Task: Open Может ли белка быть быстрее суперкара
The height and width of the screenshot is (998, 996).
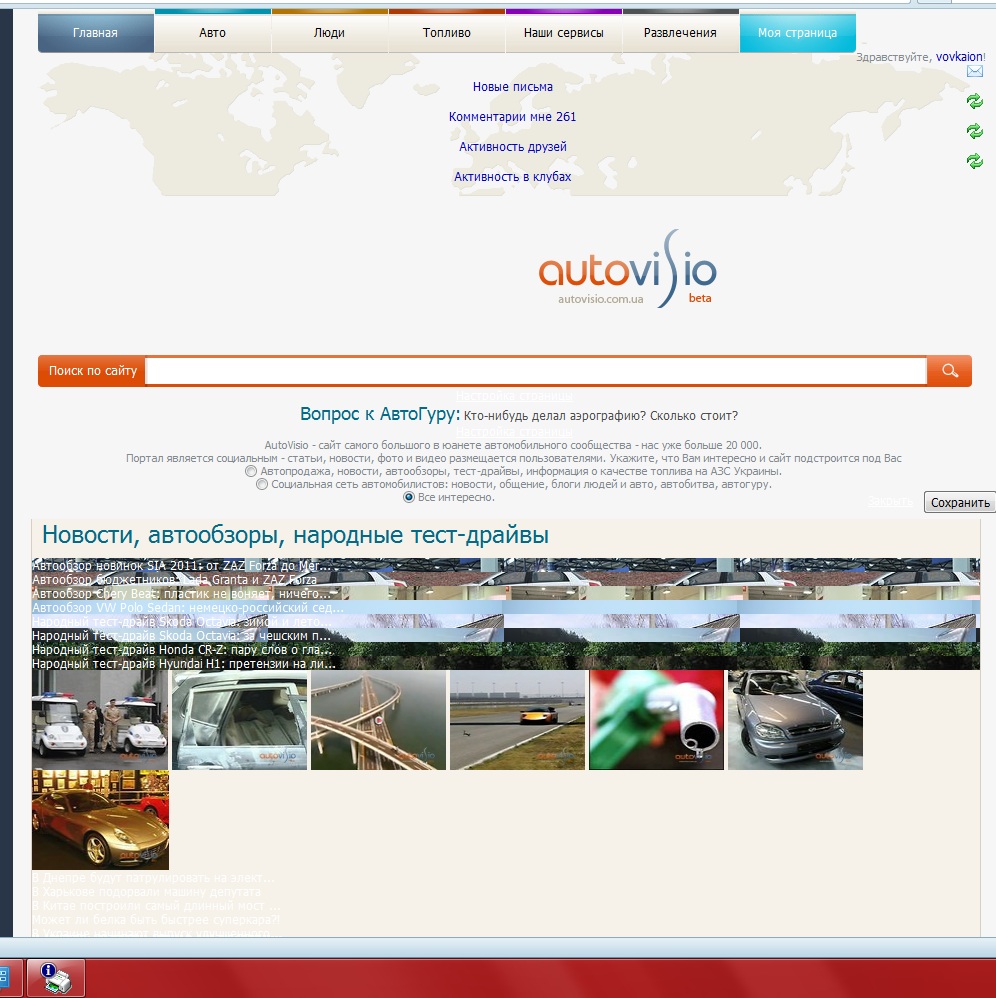Action: click(x=156, y=920)
